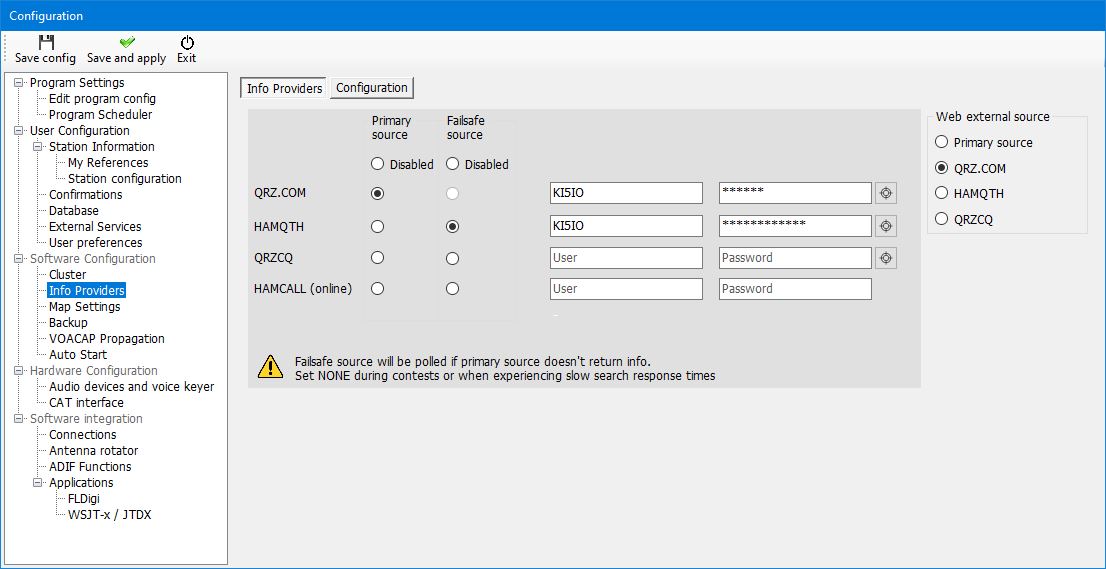Collapse the Software Configuration tree node

click(x=19, y=259)
